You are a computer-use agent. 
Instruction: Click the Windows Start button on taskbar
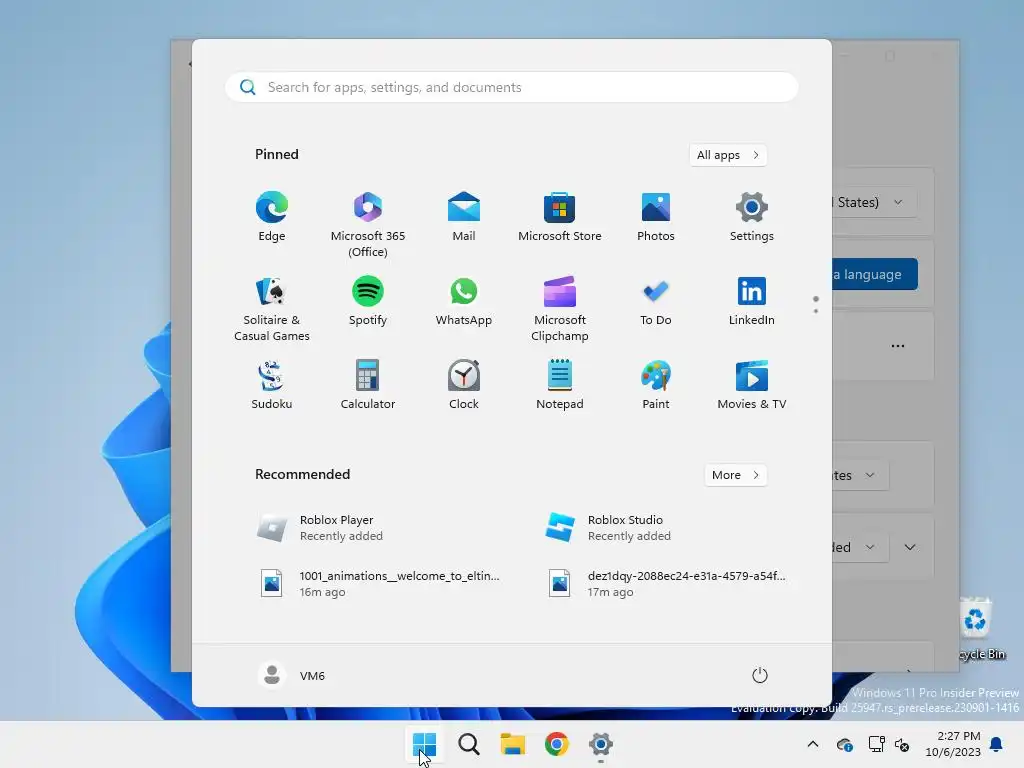pos(424,744)
